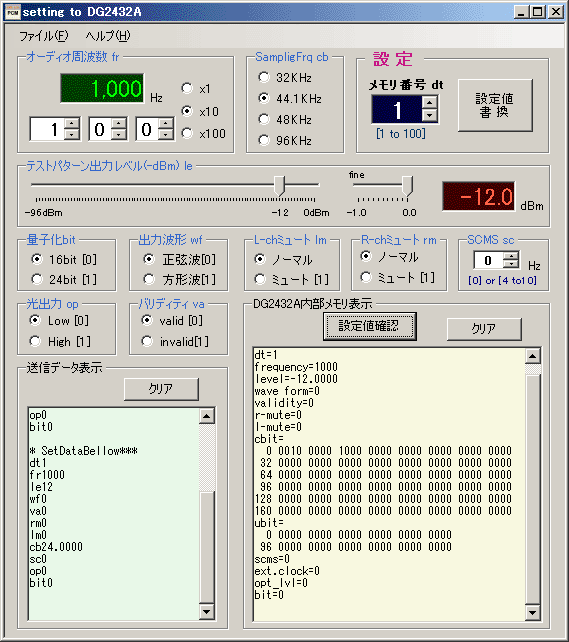Screen dimensions: 569x642
Task: Click the red -12.0 dBm level display
Action: coord(479,197)
